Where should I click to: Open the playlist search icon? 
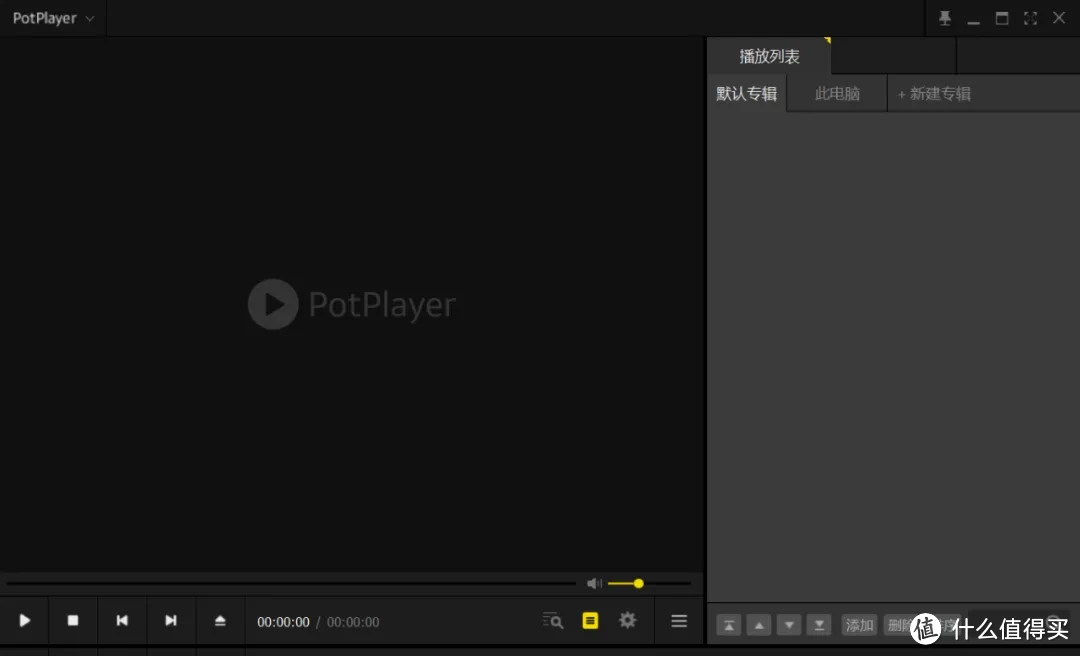point(552,621)
